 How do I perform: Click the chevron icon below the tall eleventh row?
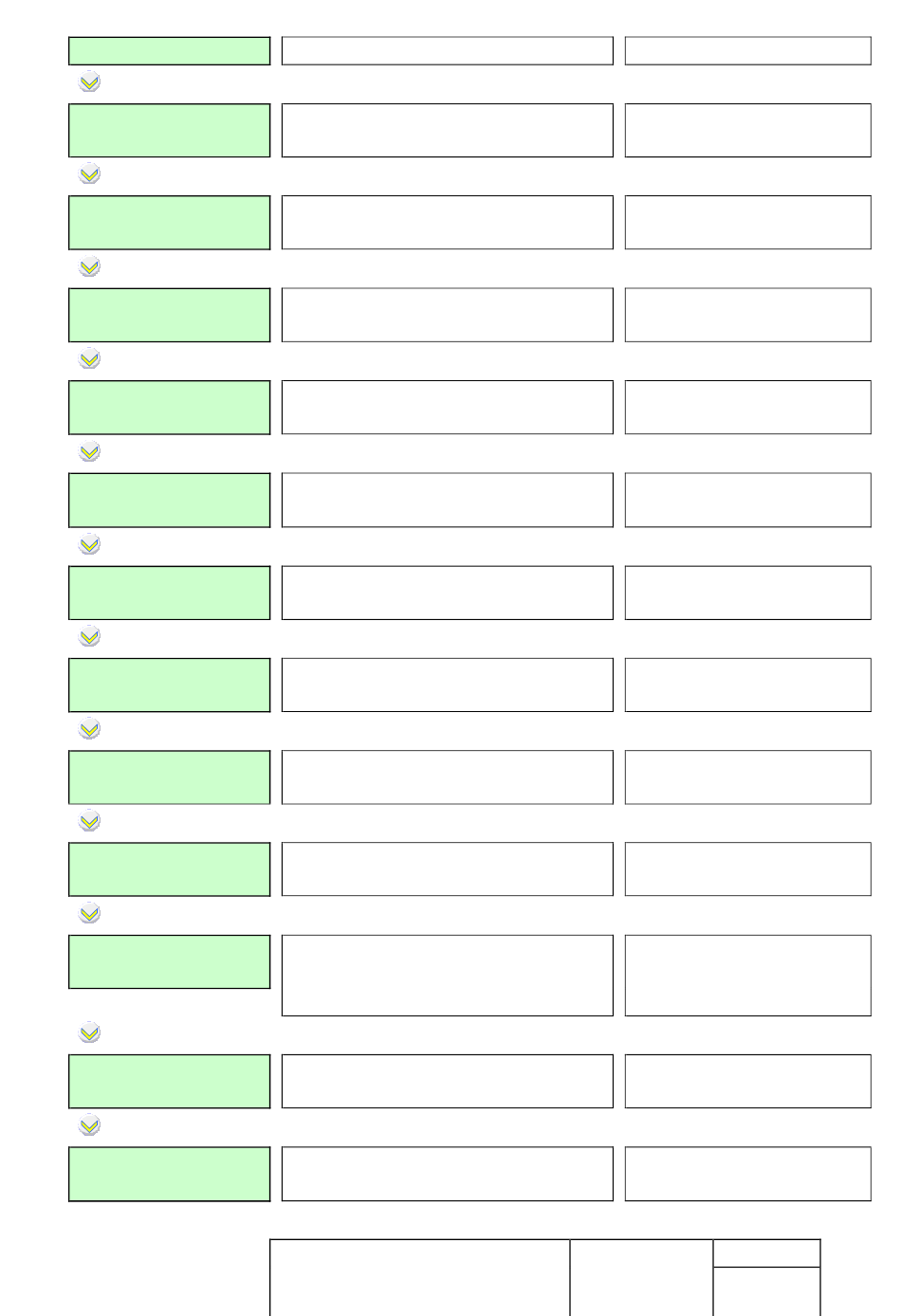89,1033
